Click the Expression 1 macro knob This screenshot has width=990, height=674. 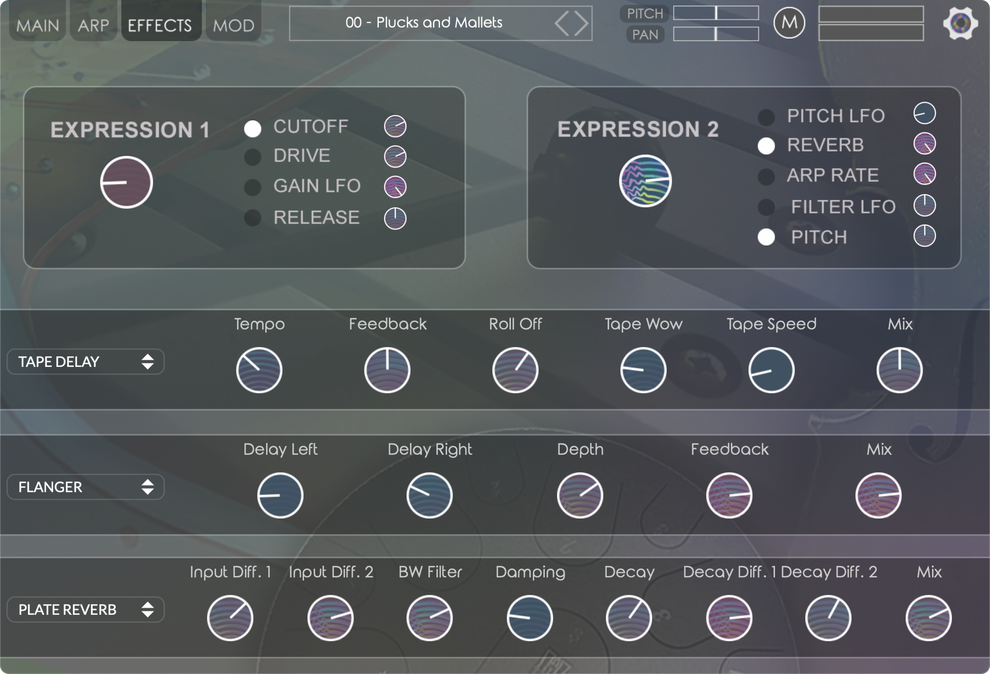[x=126, y=182]
